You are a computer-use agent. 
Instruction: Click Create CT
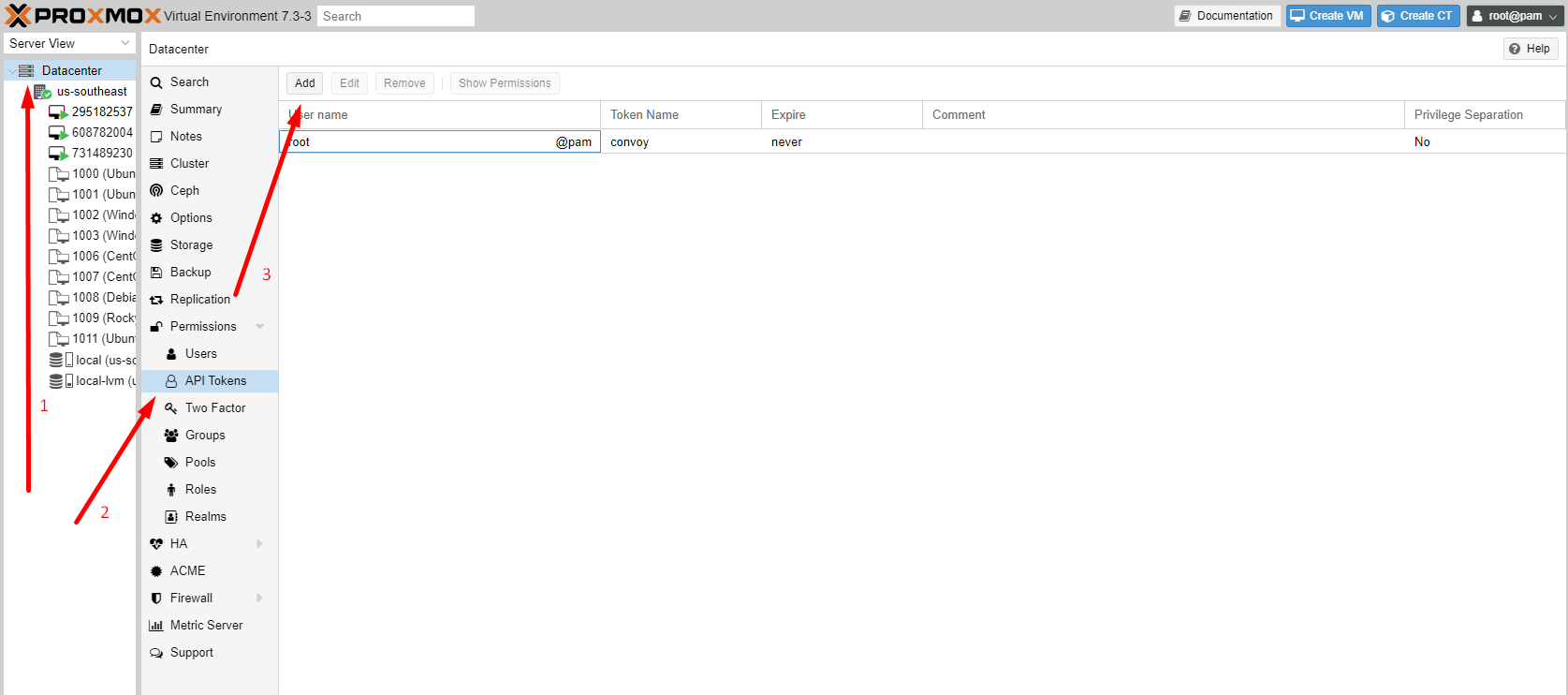1418,16
